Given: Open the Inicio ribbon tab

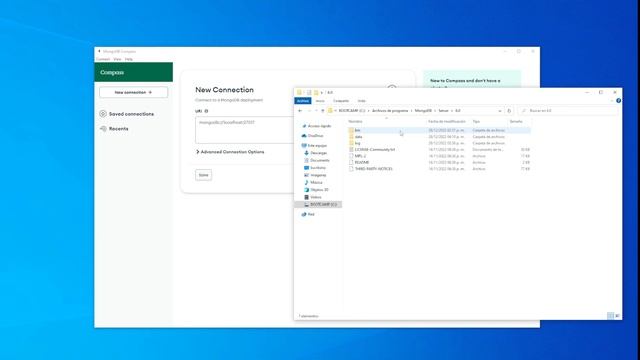Looking at the screenshot, I should click(320, 101).
